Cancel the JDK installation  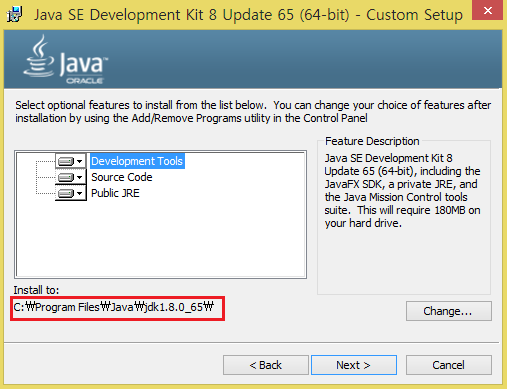click(x=449, y=365)
